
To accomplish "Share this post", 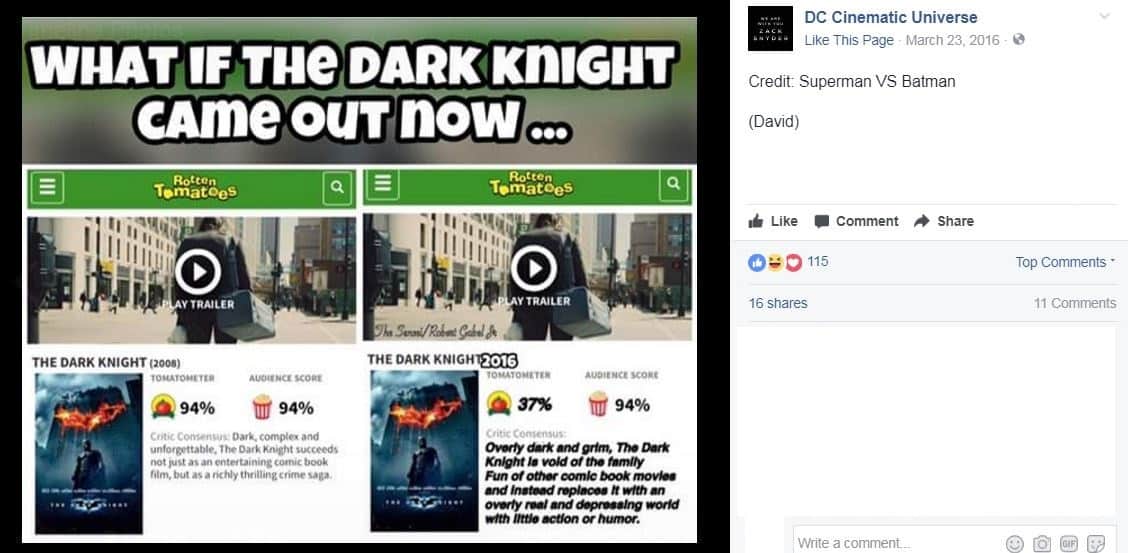I will [943, 221].
